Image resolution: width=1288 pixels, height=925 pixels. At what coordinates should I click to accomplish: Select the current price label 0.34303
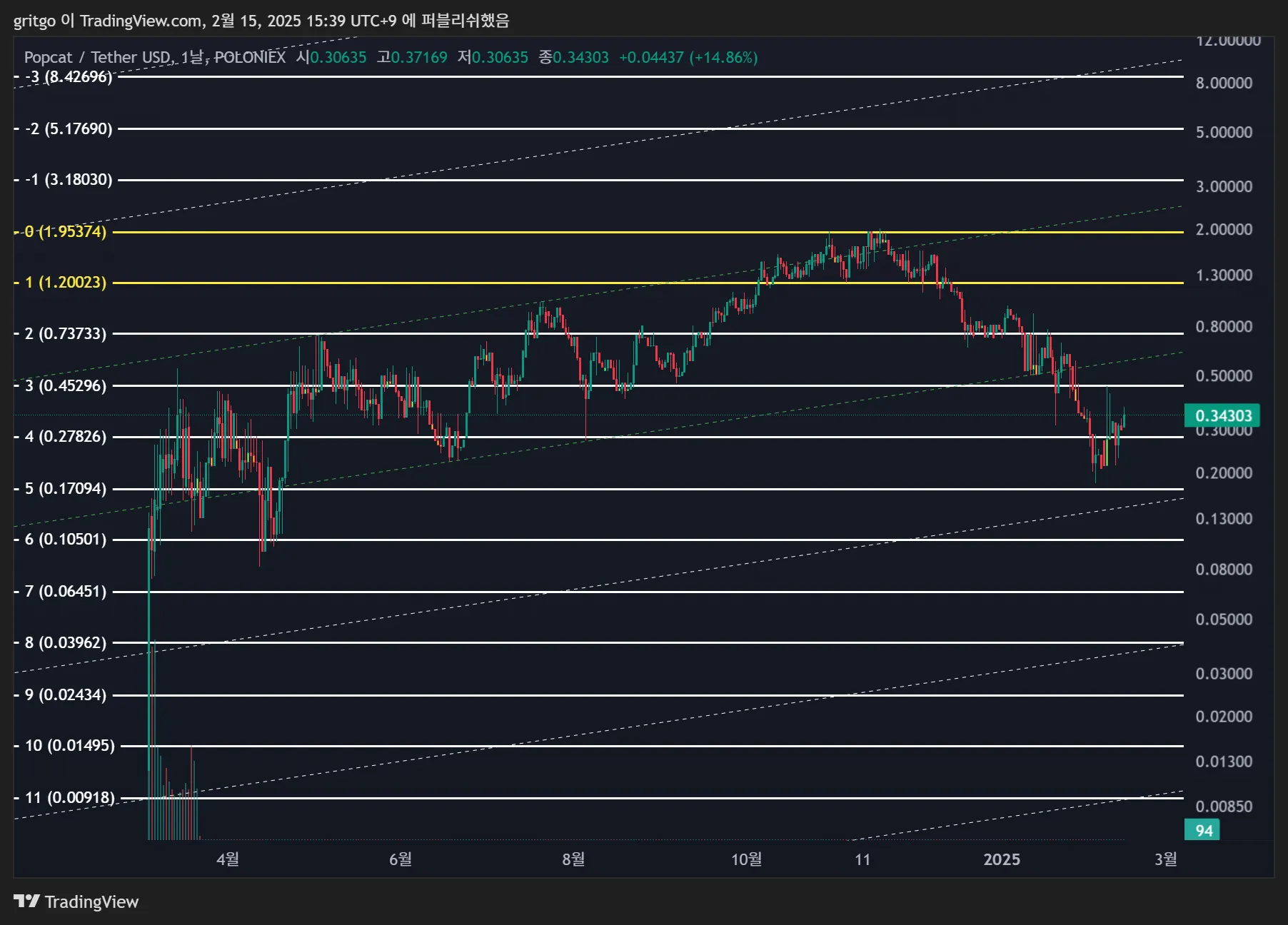click(1222, 415)
